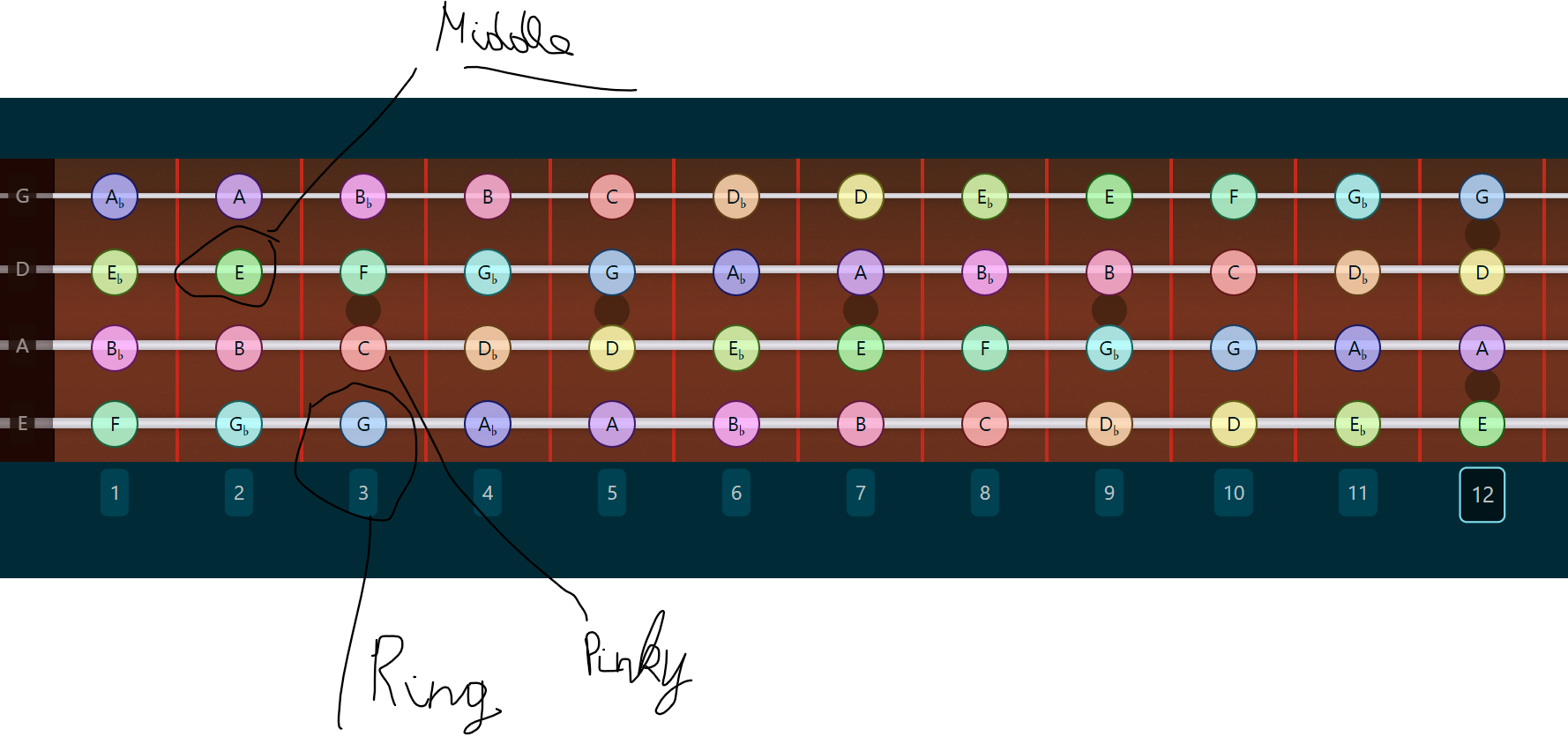Pick the E♭ note on E string fret 11
This screenshot has height=736, width=1568.
1358,424
